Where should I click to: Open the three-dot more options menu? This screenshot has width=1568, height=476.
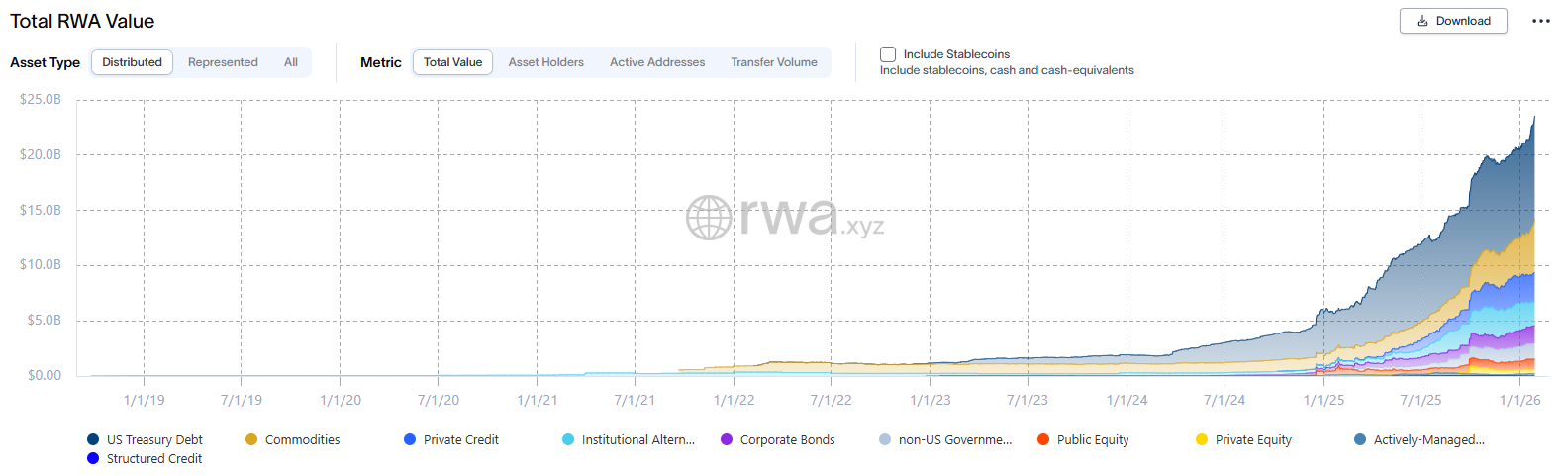1540,21
